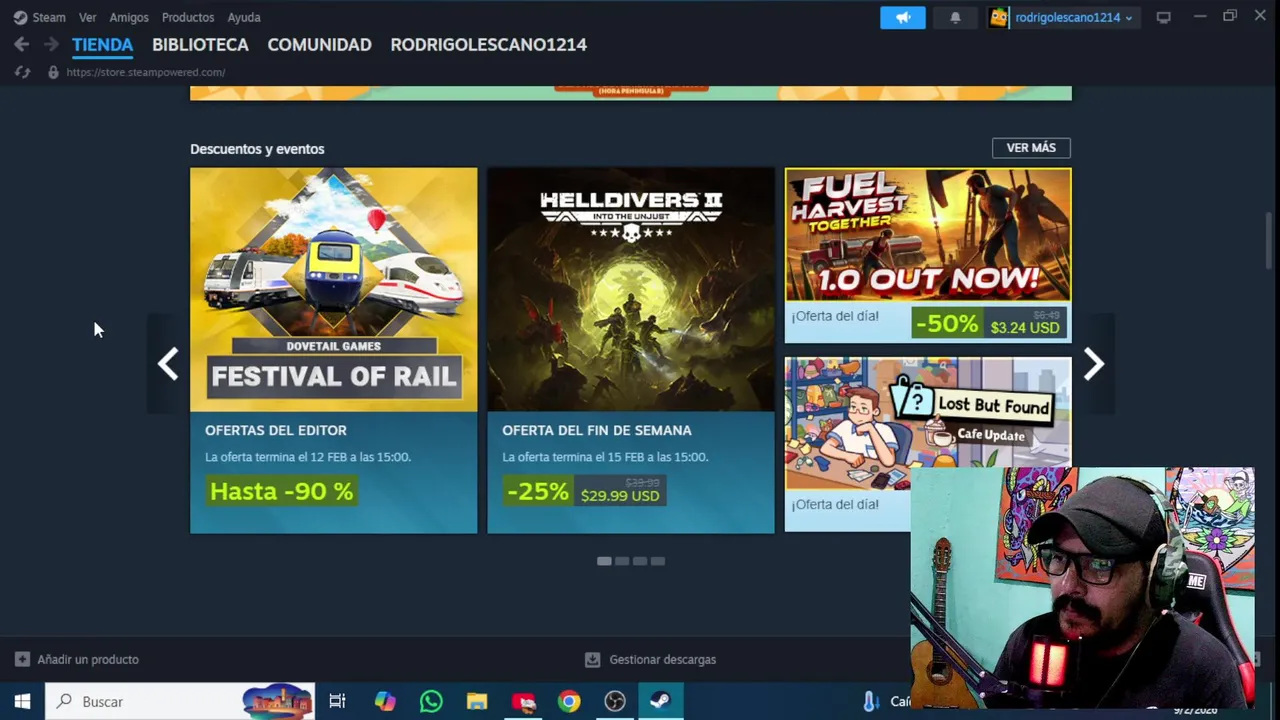1280x720 pixels.
Task: Click the search highlight city illustration
Action: click(277, 701)
